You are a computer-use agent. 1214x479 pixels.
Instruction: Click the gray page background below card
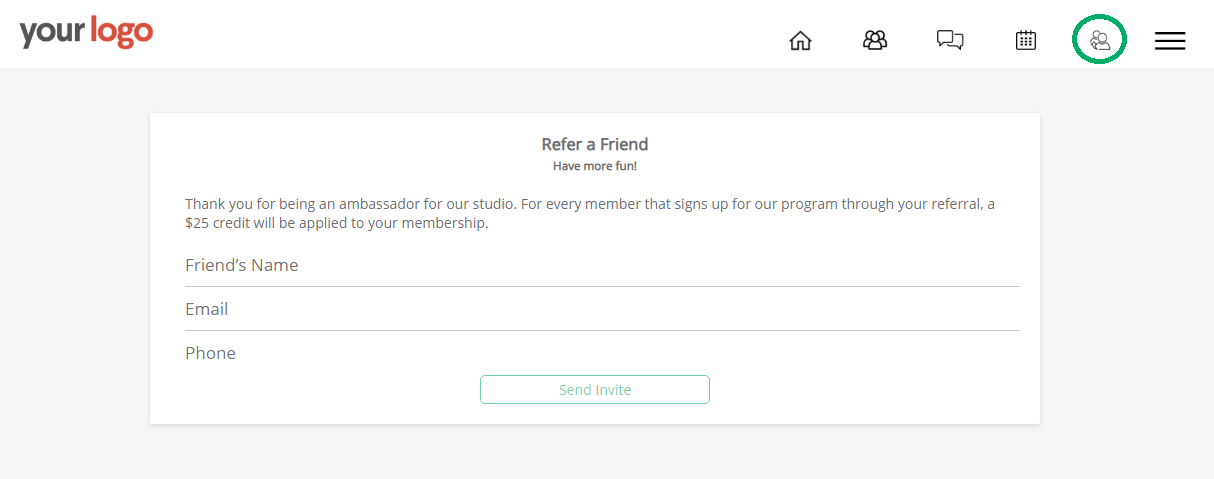click(x=600, y=453)
